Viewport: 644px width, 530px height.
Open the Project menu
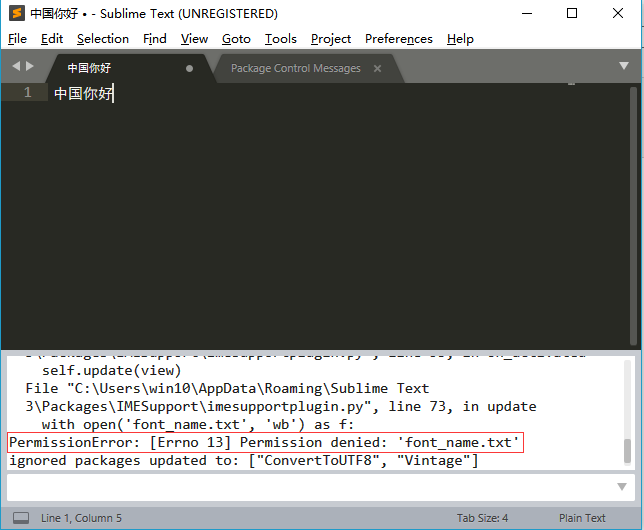pyautogui.click(x=331, y=39)
